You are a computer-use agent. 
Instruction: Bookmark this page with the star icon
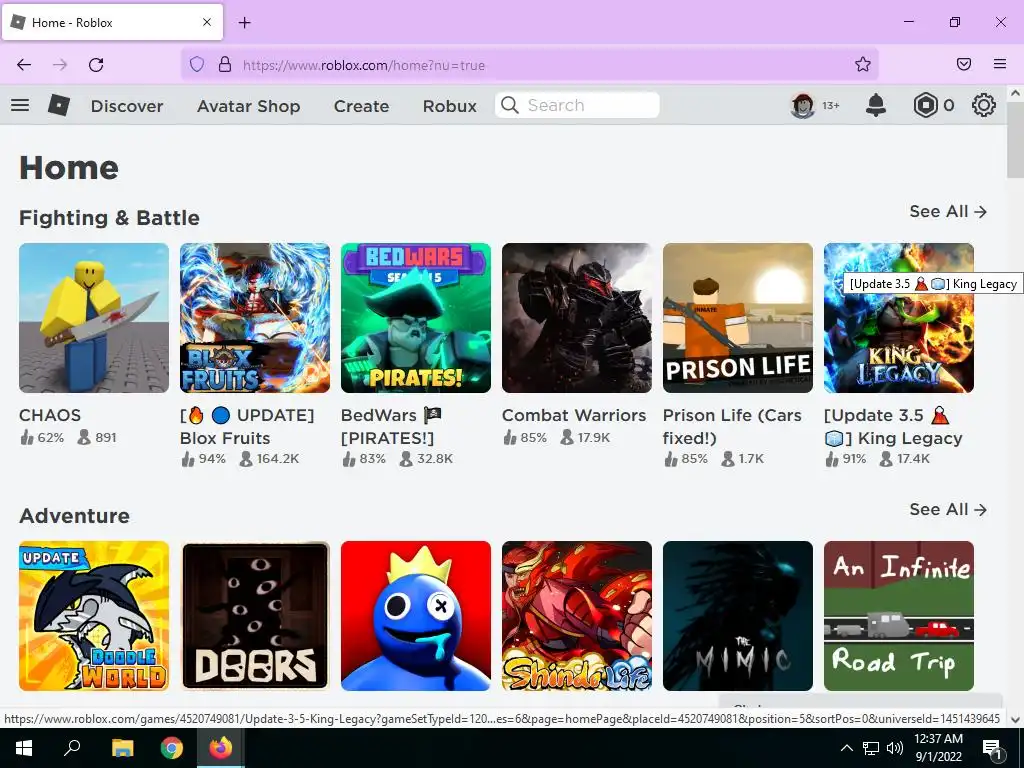click(x=863, y=64)
